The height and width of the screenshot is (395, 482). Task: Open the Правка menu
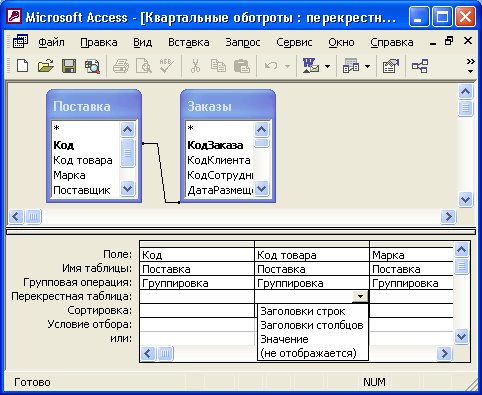(x=99, y=42)
